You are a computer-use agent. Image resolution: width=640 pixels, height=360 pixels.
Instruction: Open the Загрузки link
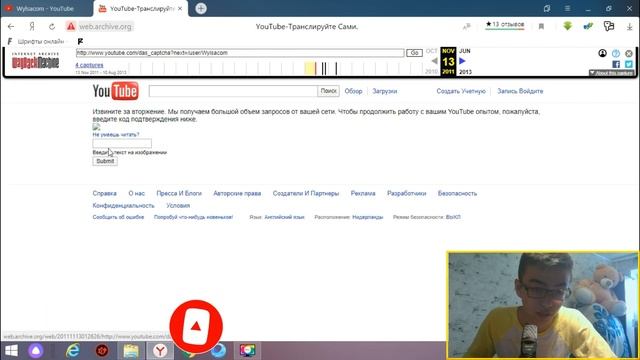(x=384, y=91)
